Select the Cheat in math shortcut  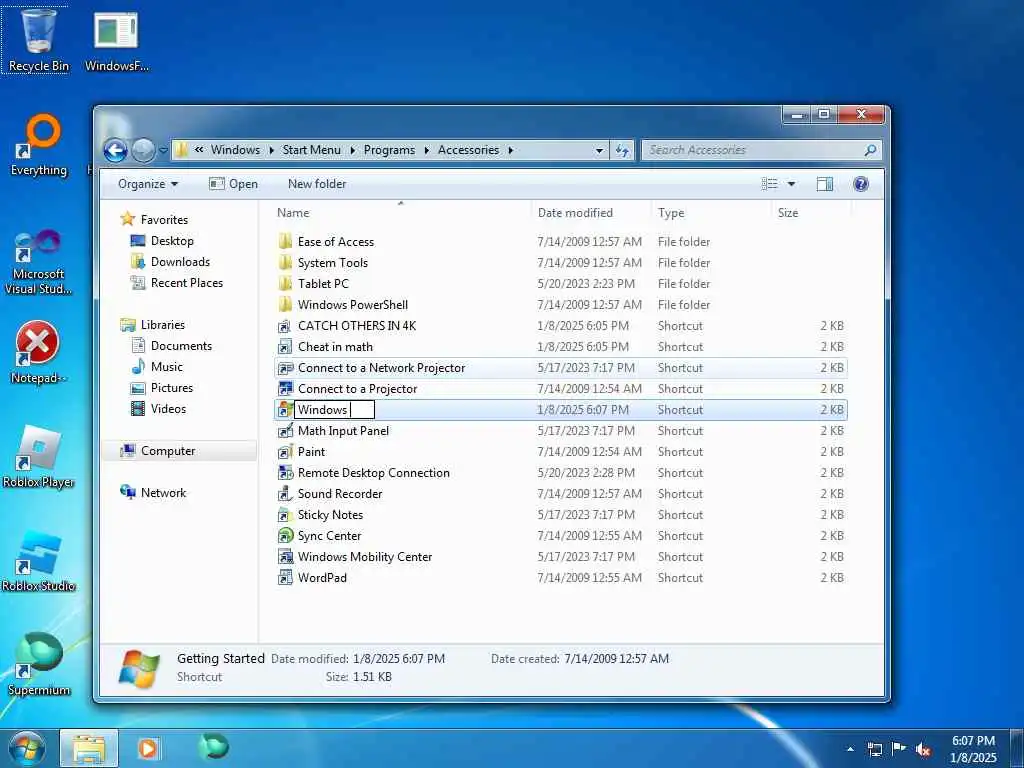point(335,347)
